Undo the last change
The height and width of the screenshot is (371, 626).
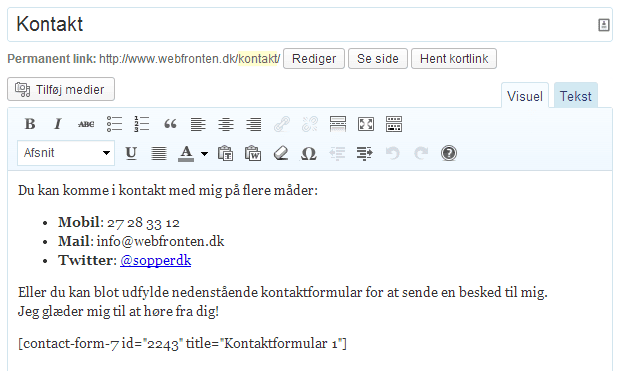pyautogui.click(x=393, y=153)
